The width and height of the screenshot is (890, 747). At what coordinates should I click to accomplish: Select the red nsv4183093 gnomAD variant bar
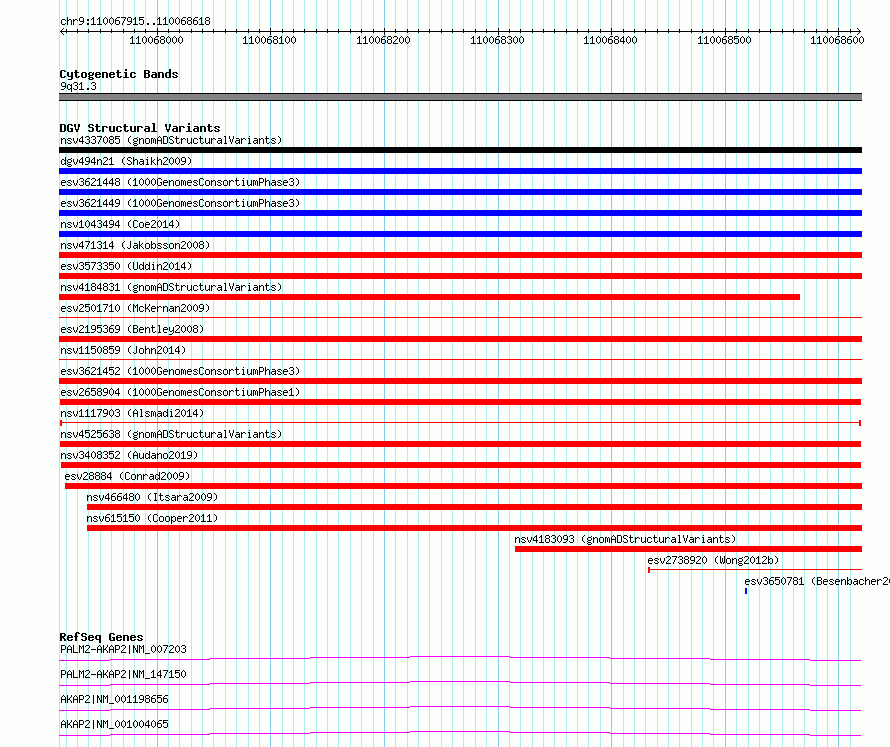pyautogui.click(x=688, y=549)
